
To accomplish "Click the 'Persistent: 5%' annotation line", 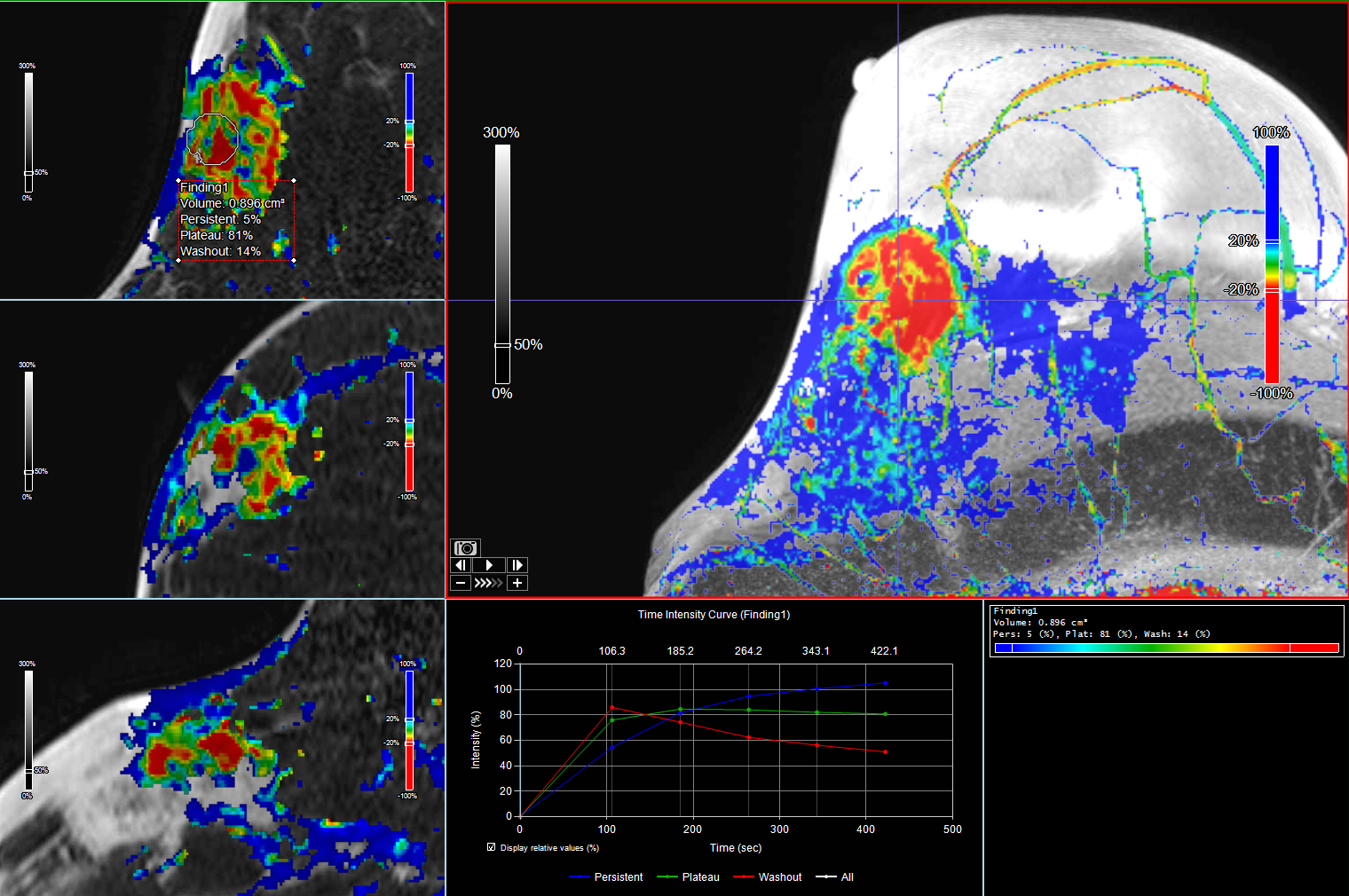I will pyautogui.click(x=220, y=219).
